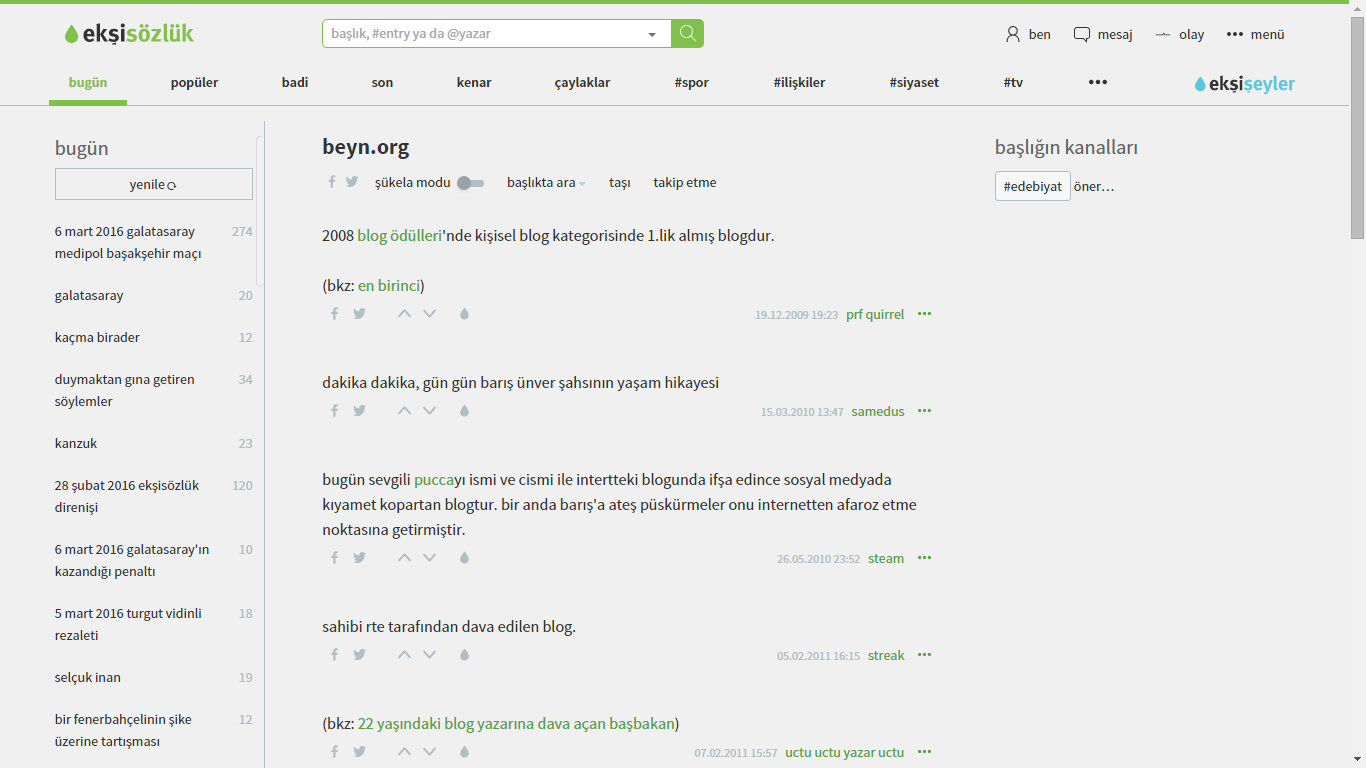Upvote the entry by prf quirrel
This screenshot has width=1366, height=768.
(x=404, y=314)
